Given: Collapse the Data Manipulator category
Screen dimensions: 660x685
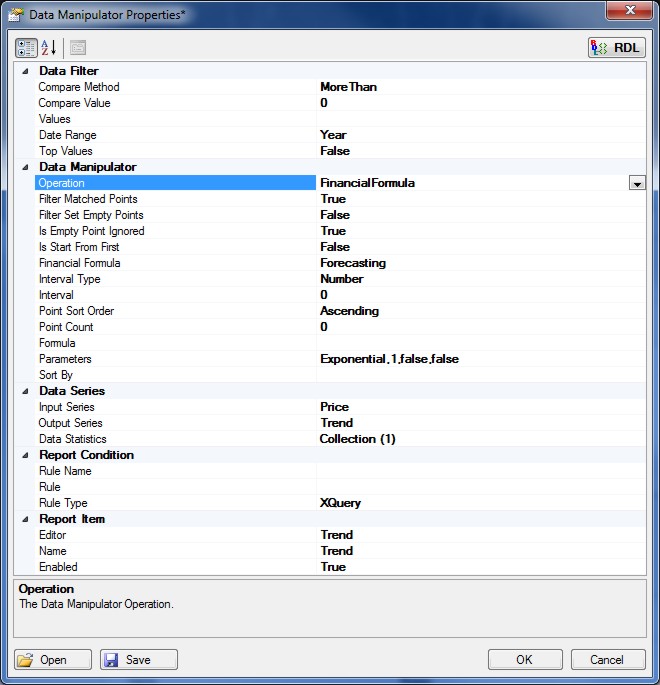Looking at the screenshot, I should (x=24, y=167).
